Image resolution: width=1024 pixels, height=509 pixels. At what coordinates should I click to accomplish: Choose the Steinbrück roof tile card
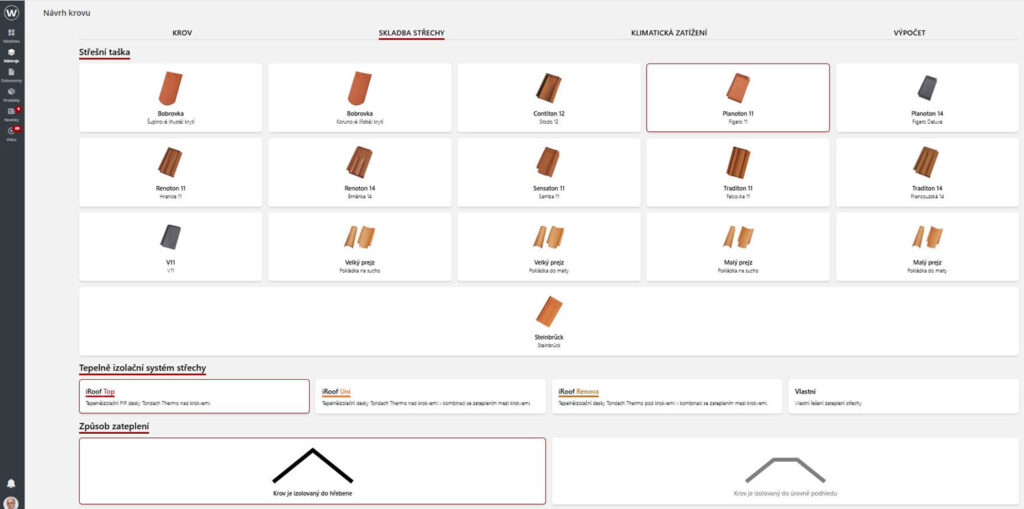549,321
